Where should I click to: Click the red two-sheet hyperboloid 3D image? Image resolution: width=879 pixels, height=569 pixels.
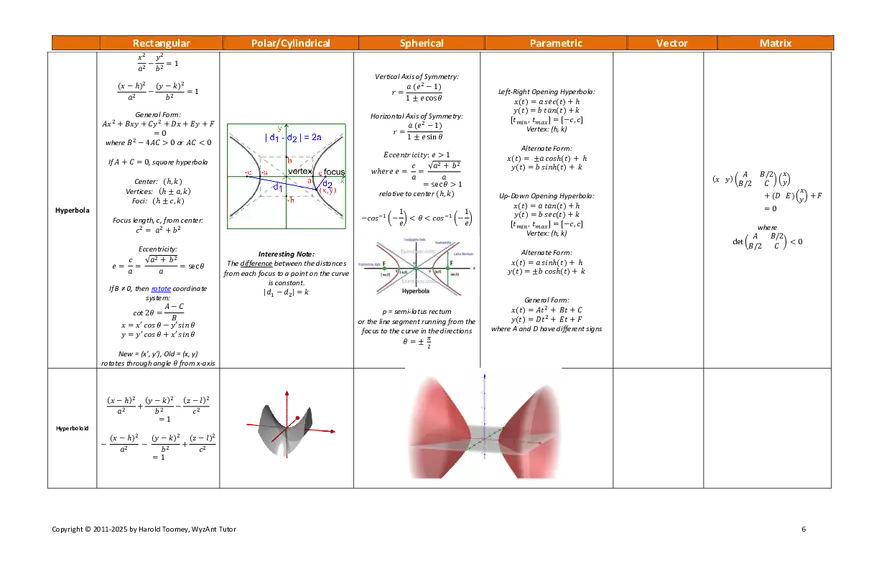click(483, 421)
